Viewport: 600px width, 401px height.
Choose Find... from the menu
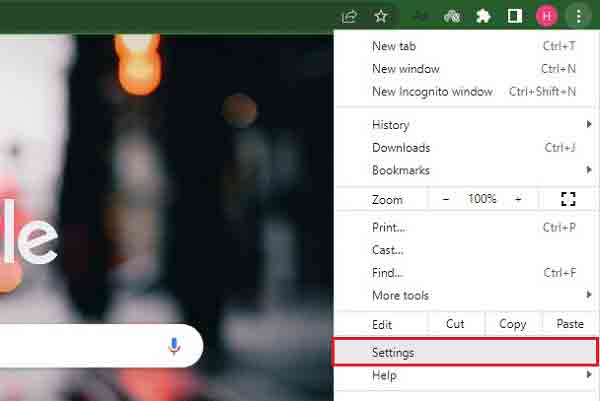point(464,273)
